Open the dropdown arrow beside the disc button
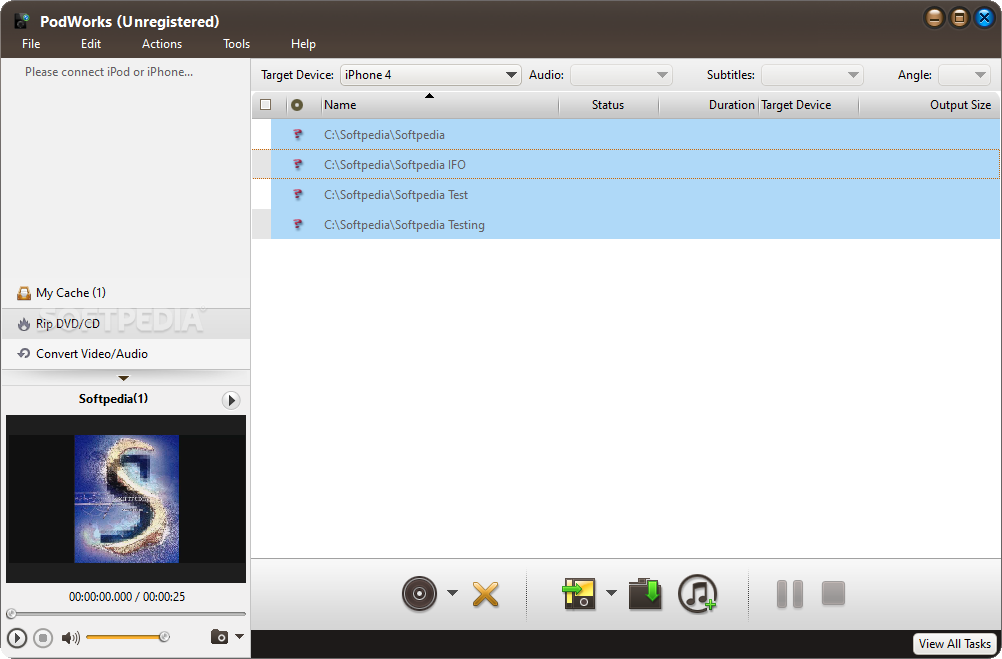This screenshot has height=659, width=1002. 452,593
